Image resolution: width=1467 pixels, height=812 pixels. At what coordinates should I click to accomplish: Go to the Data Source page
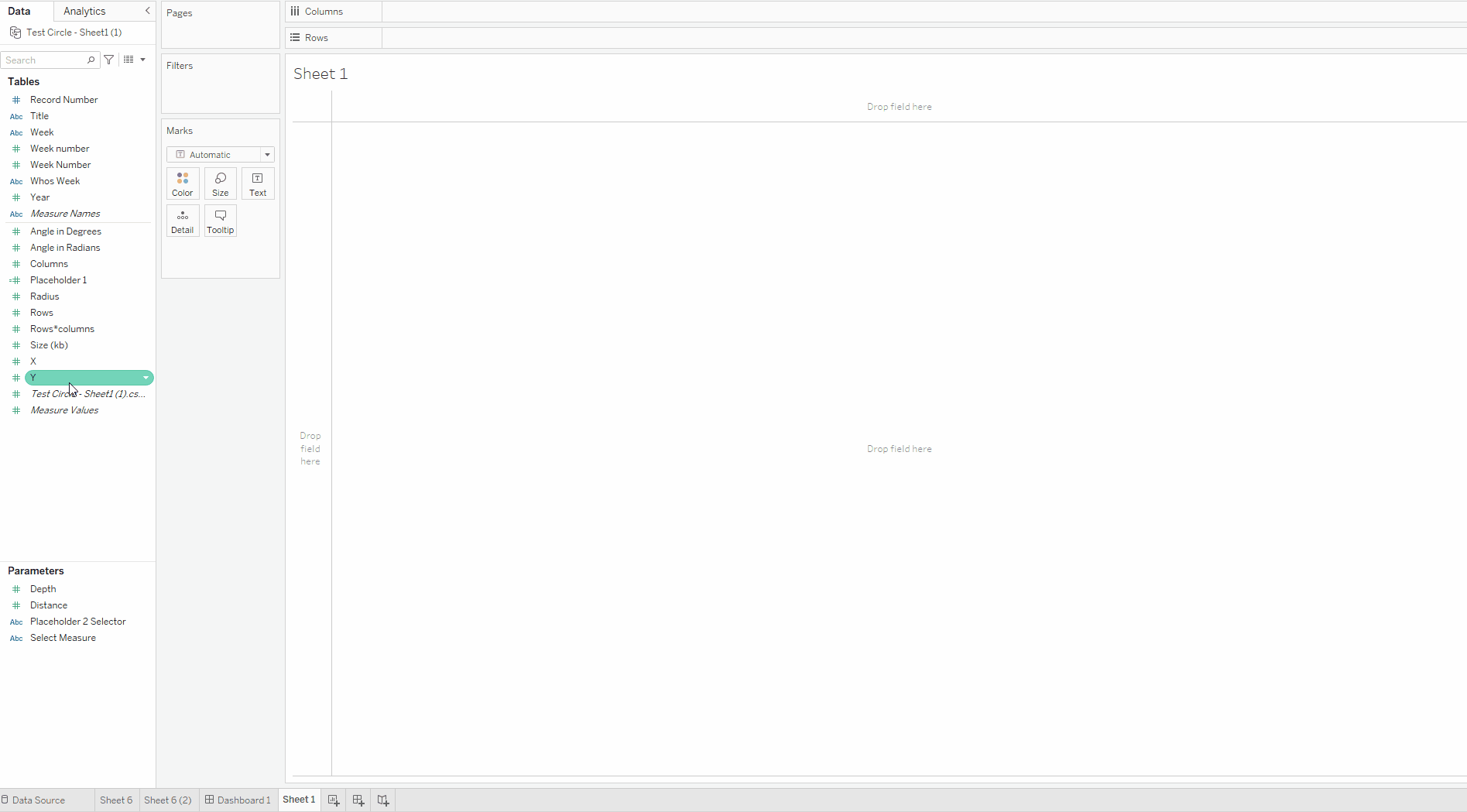39,800
